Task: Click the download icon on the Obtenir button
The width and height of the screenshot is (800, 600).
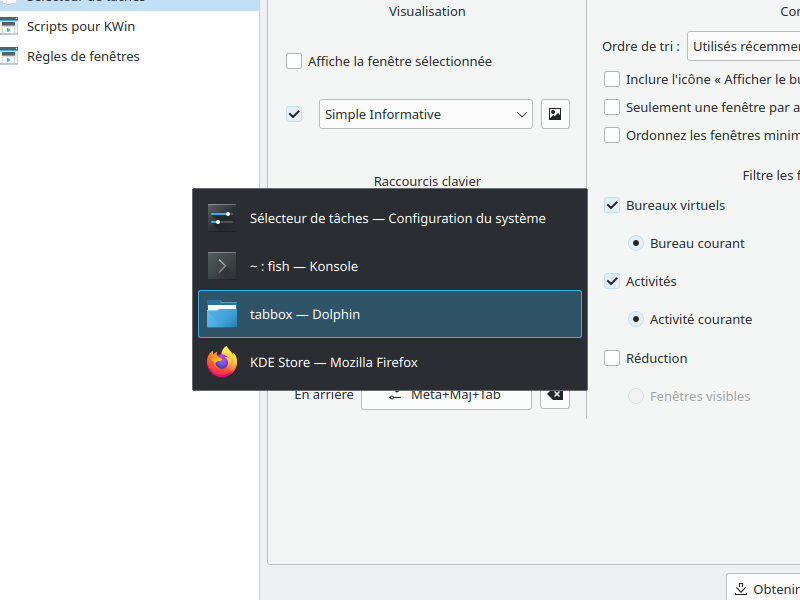Action: click(x=742, y=588)
